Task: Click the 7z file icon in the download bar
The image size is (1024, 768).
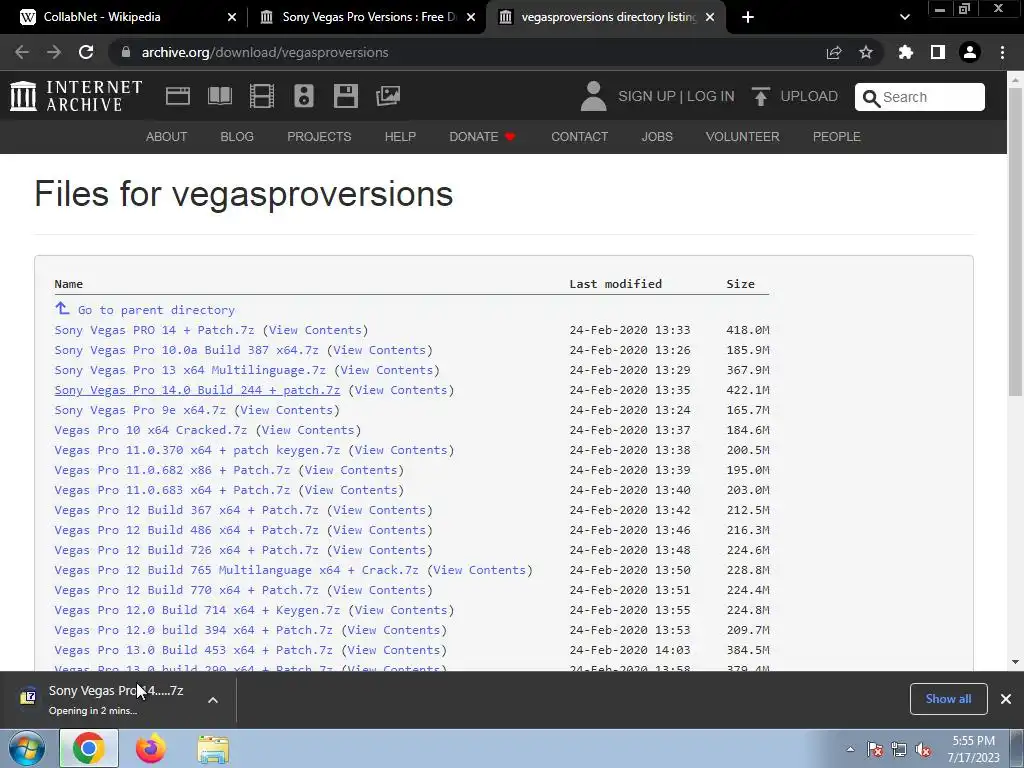Action: pyautogui.click(x=28, y=697)
